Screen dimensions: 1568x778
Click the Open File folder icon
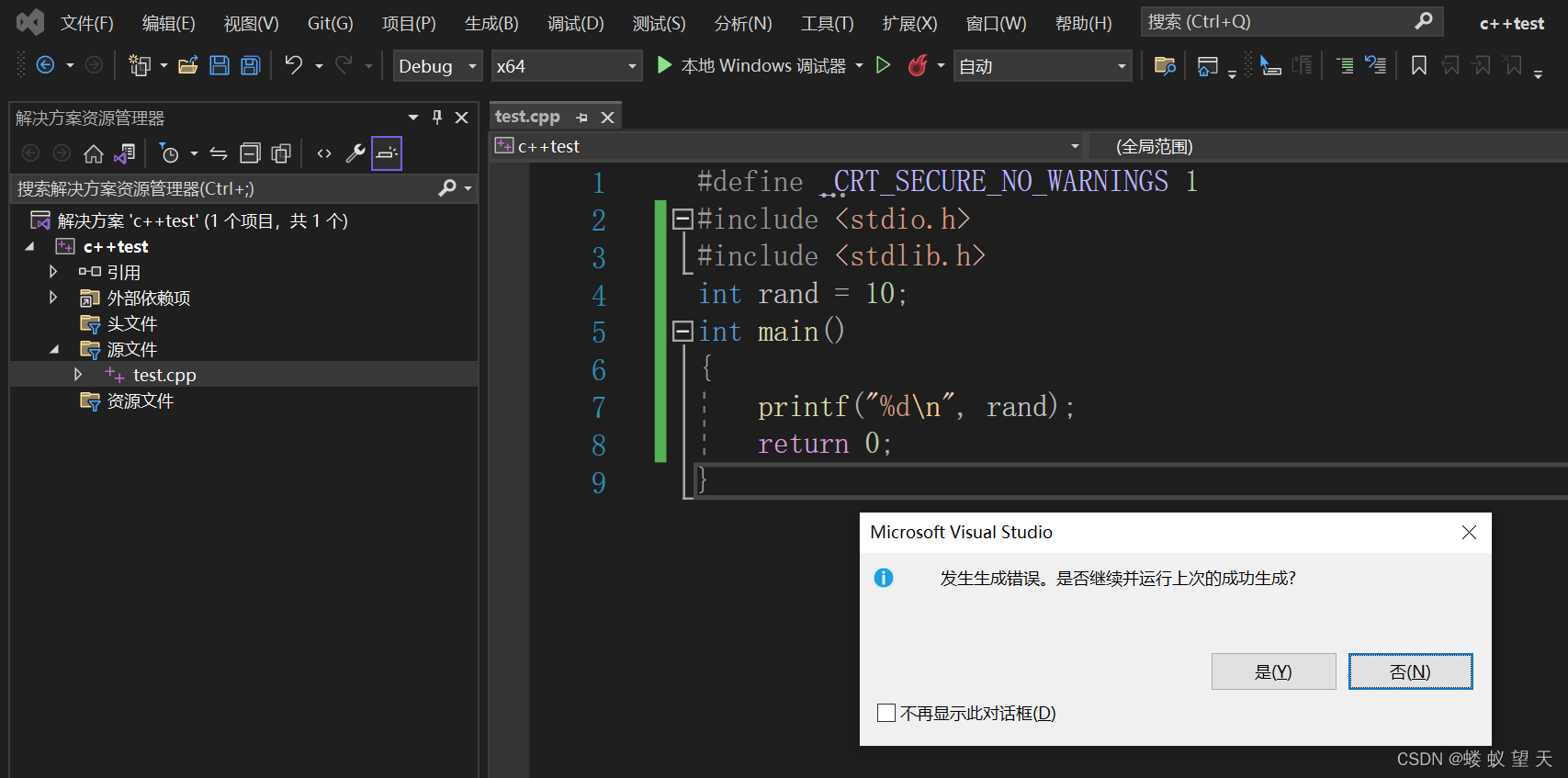(188, 65)
